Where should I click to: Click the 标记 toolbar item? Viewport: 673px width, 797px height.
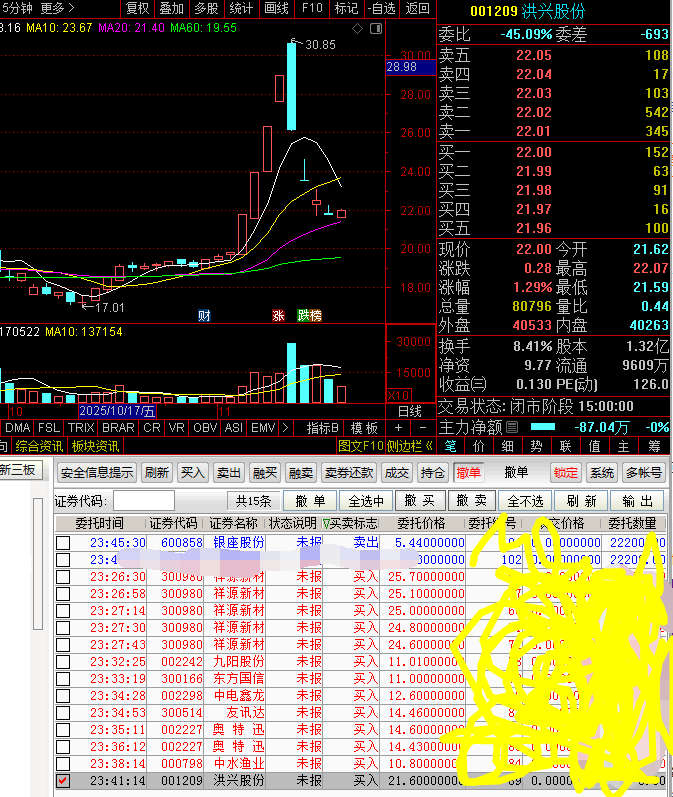346,8
